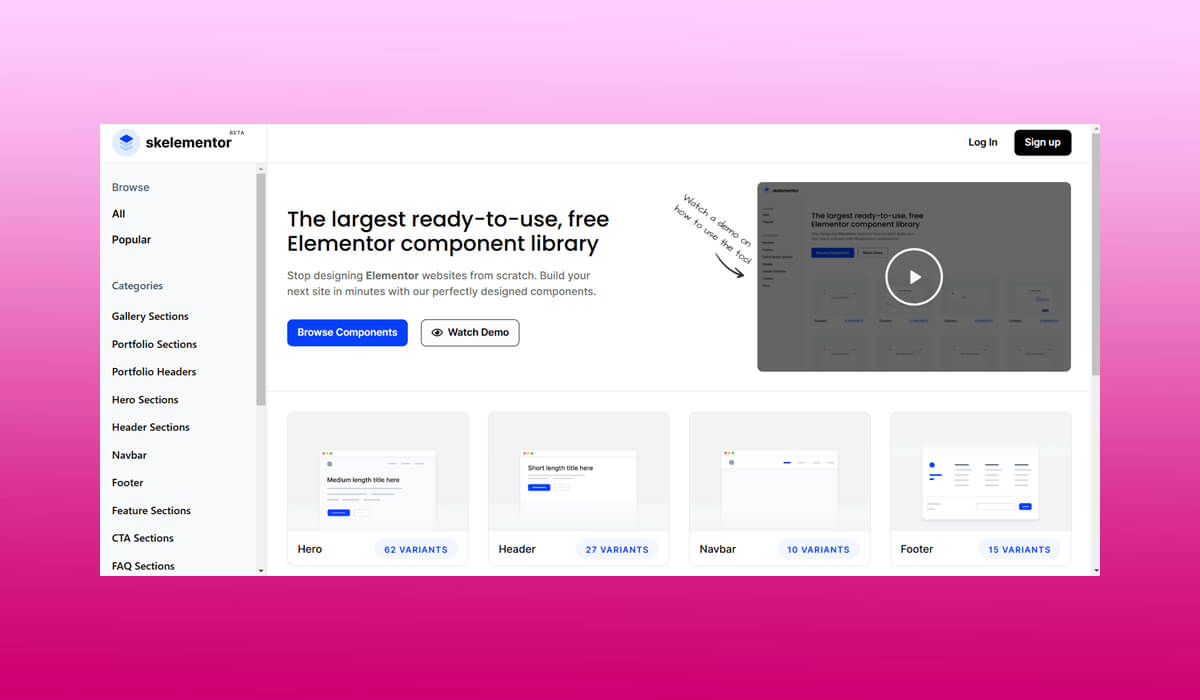Open the Footer category in the sidebar
The height and width of the screenshot is (700, 1200).
tap(128, 483)
